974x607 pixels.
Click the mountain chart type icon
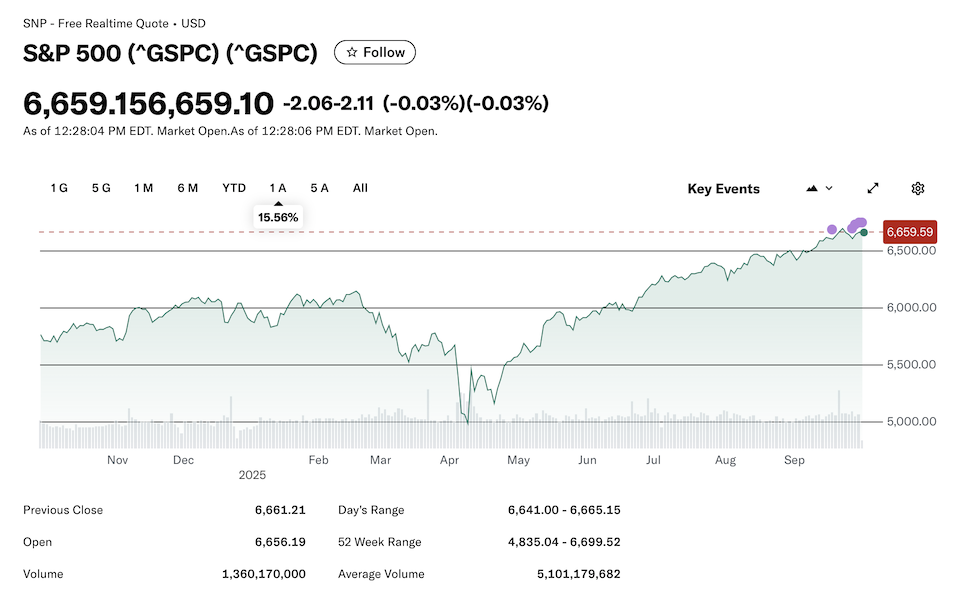click(x=812, y=188)
